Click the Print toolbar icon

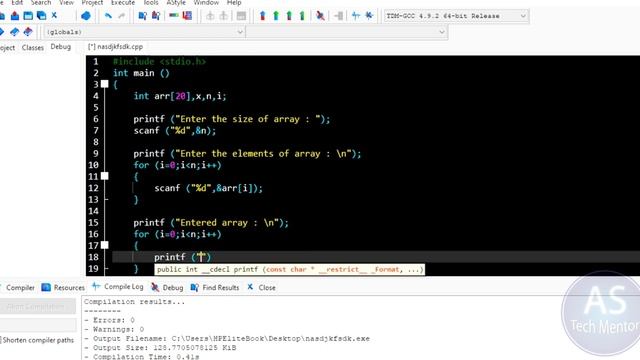point(86,16)
